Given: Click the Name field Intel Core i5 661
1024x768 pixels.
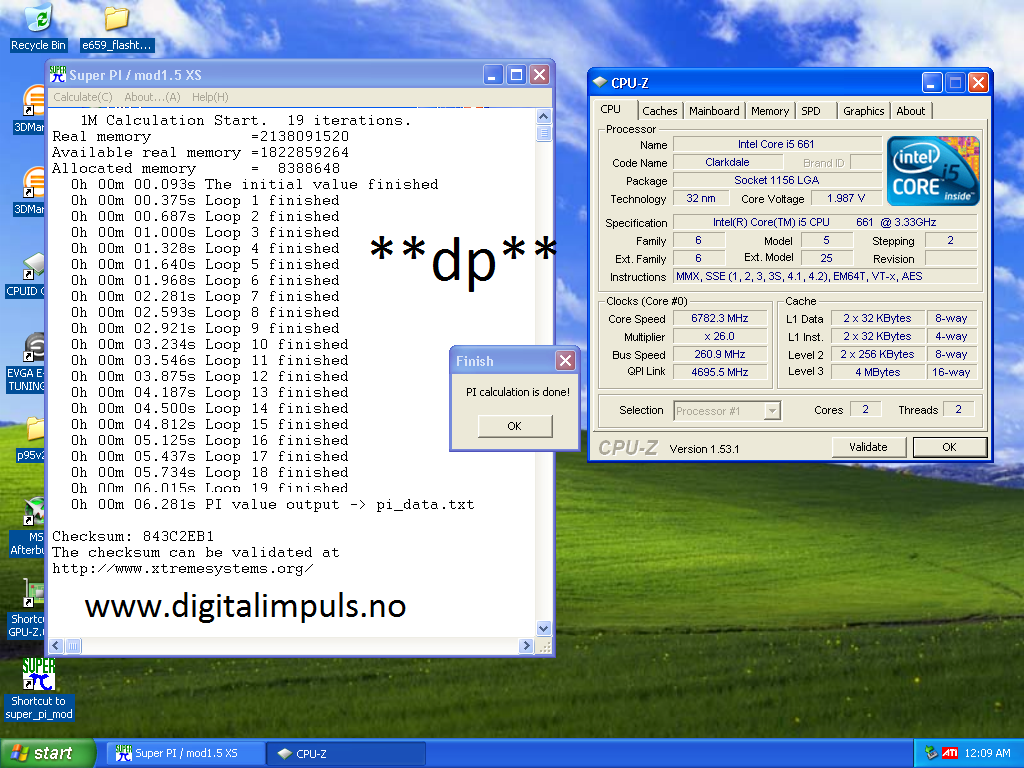Looking at the screenshot, I should (x=776, y=144).
